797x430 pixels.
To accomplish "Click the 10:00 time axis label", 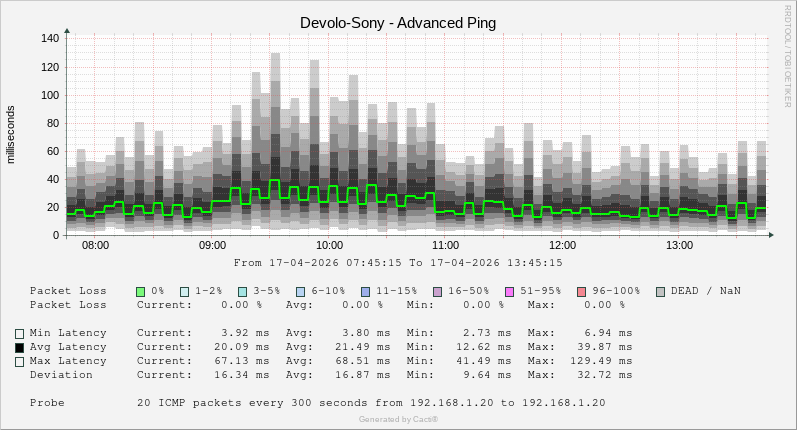I will 329,245.
